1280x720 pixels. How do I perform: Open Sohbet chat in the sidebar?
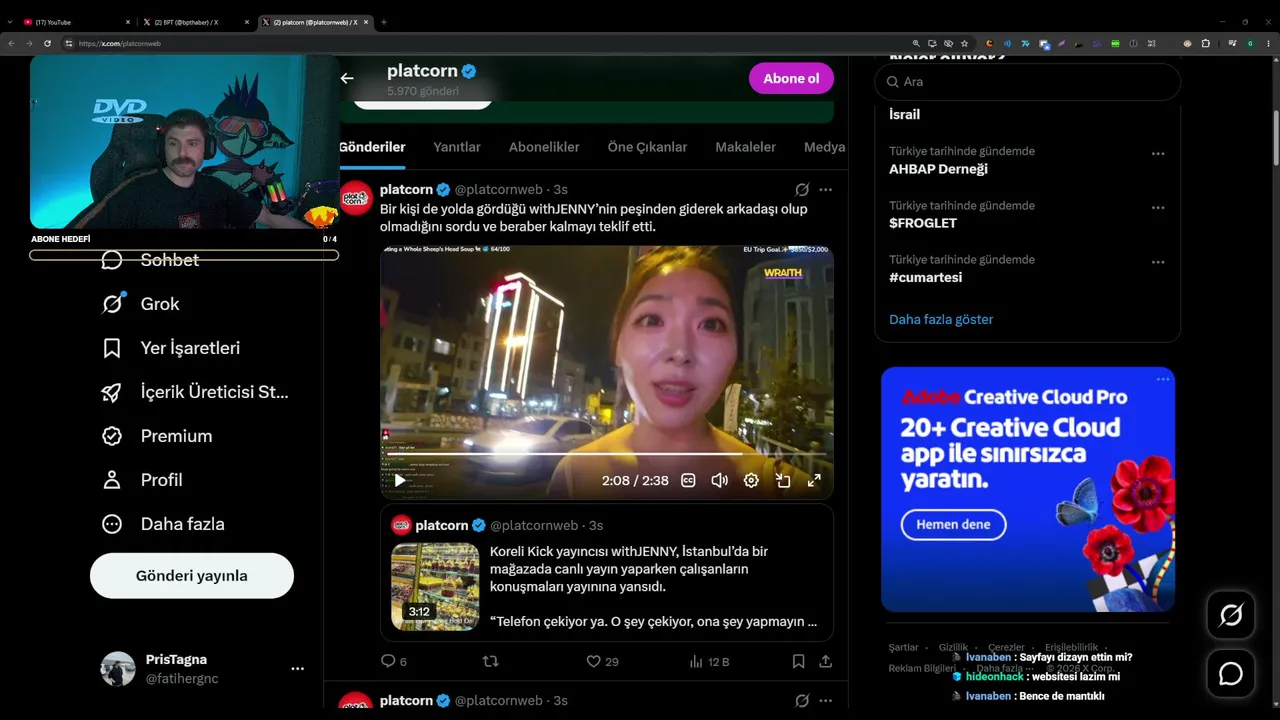click(150, 260)
